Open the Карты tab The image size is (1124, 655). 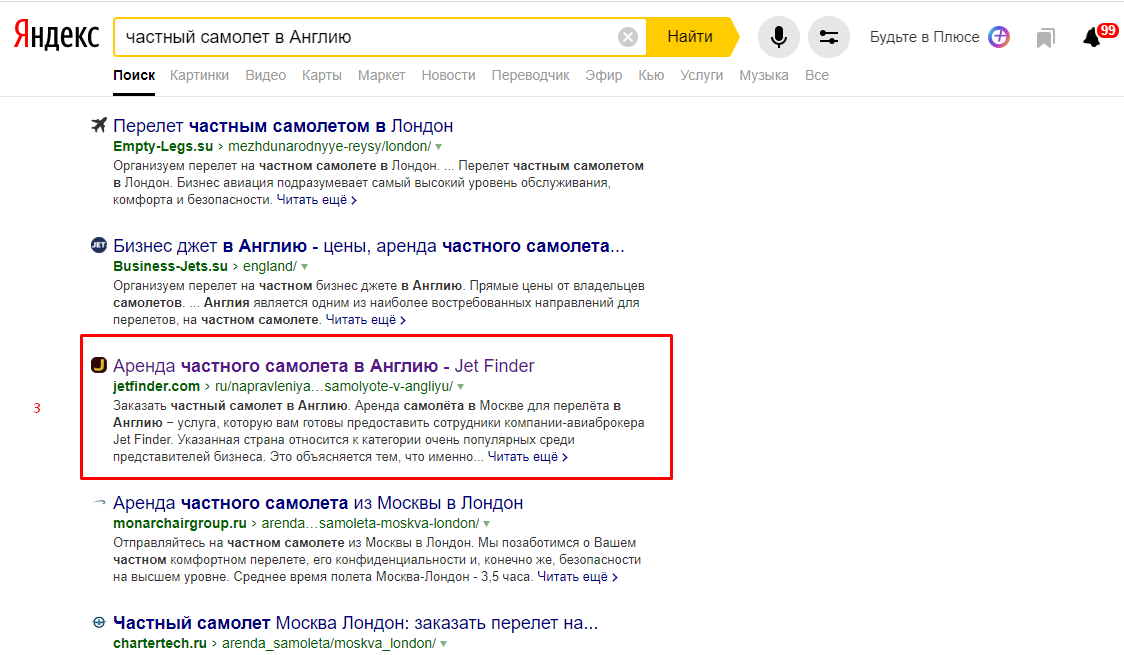pyautogui.click(x=322, y=75)
